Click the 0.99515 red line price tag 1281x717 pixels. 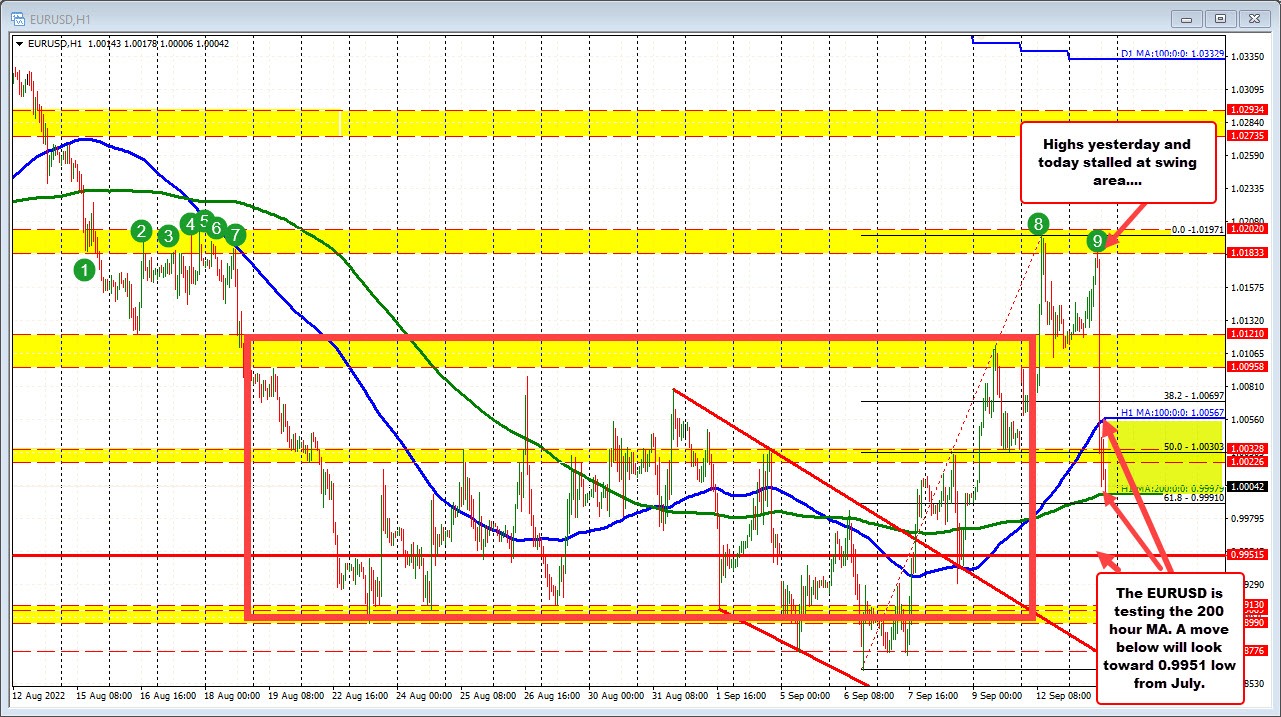coord(1246,554)
